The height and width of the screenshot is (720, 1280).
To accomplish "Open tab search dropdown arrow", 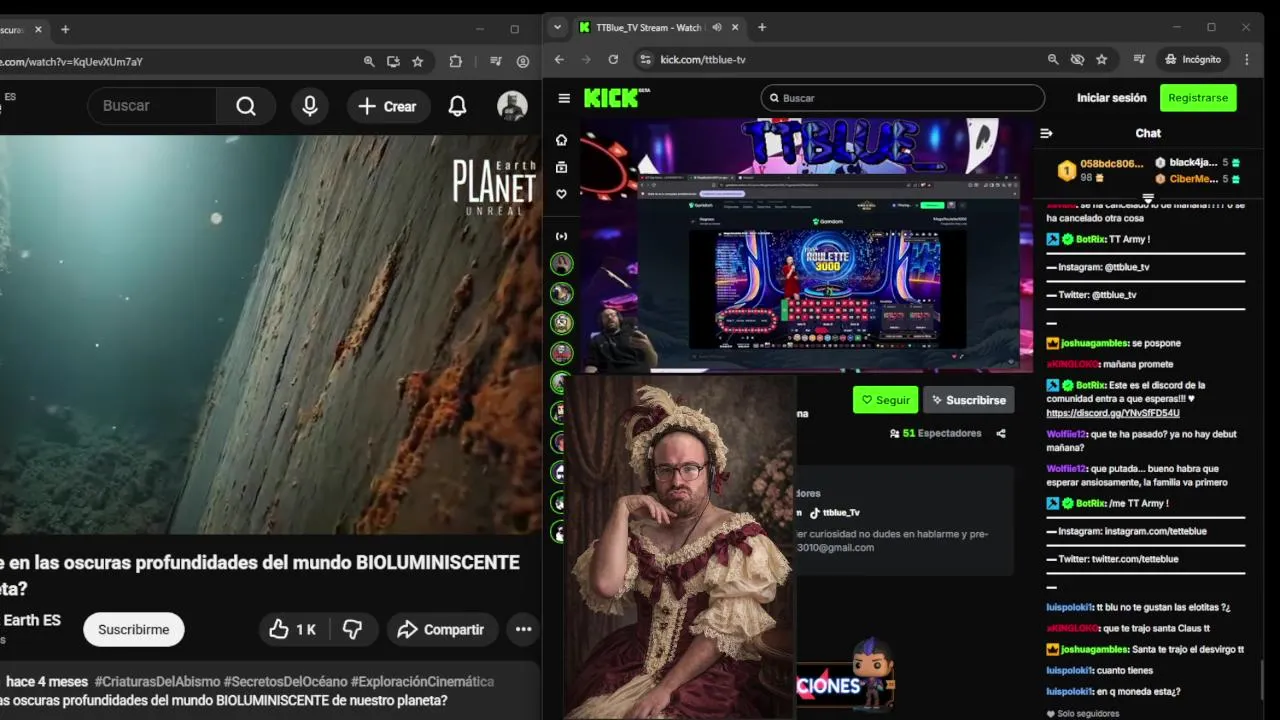I will tap(557, 28).
